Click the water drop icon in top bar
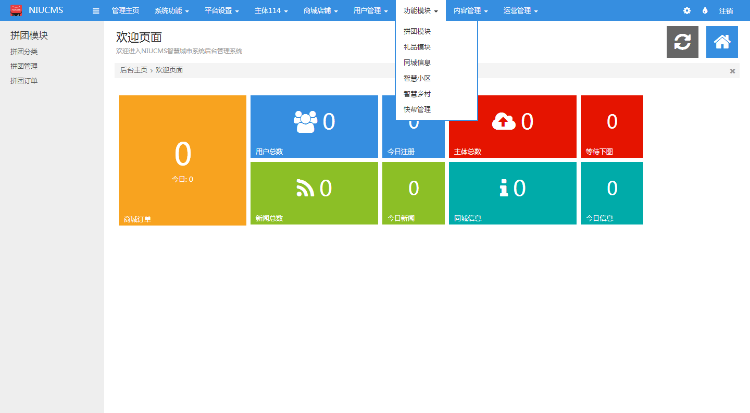Viewport: 750px width, 413px height. click(x=705, y=11)
